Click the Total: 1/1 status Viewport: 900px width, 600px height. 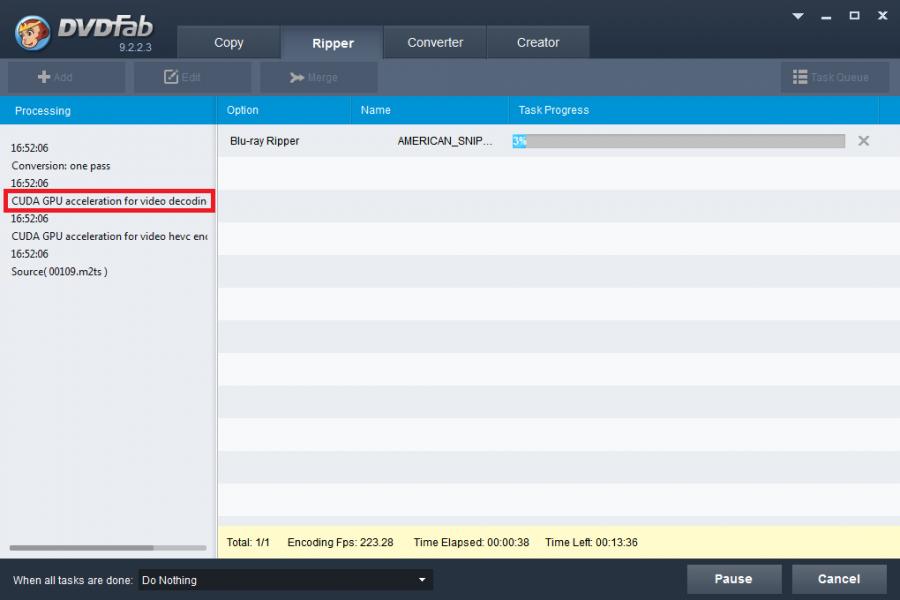click(x=248, y=542)
